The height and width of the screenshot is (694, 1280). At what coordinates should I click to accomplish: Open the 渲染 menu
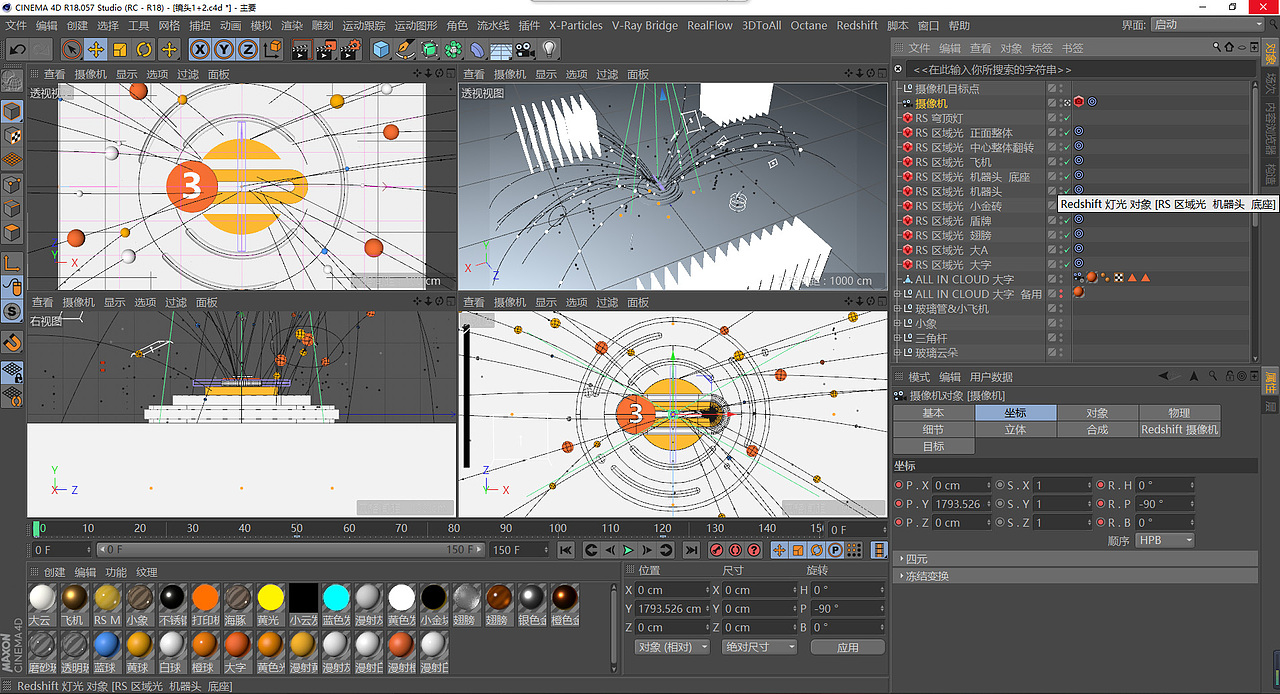[291, 25]
